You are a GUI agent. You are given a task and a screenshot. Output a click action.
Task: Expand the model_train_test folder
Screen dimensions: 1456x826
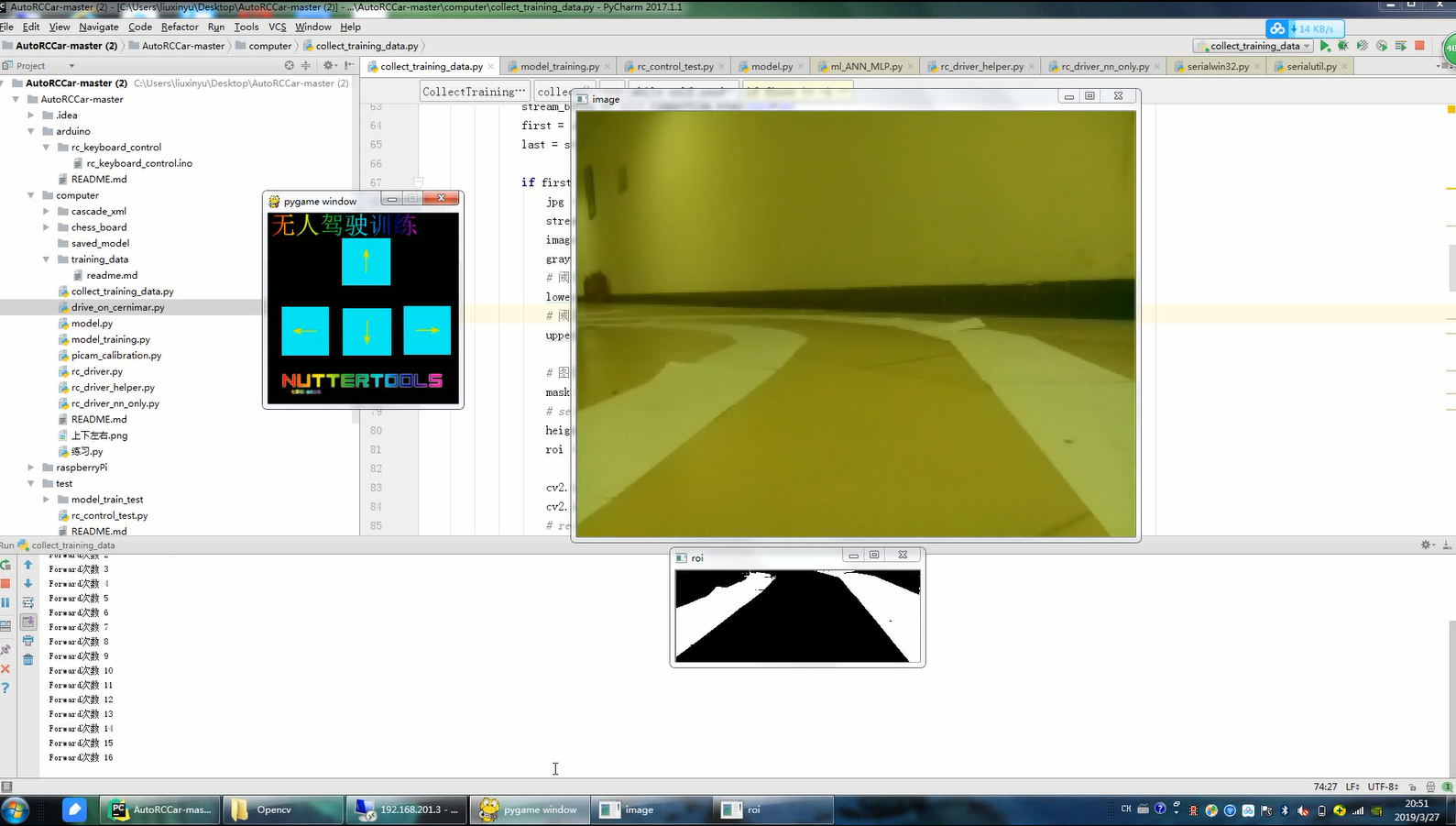pyautogui.click(x=47, y=500)
